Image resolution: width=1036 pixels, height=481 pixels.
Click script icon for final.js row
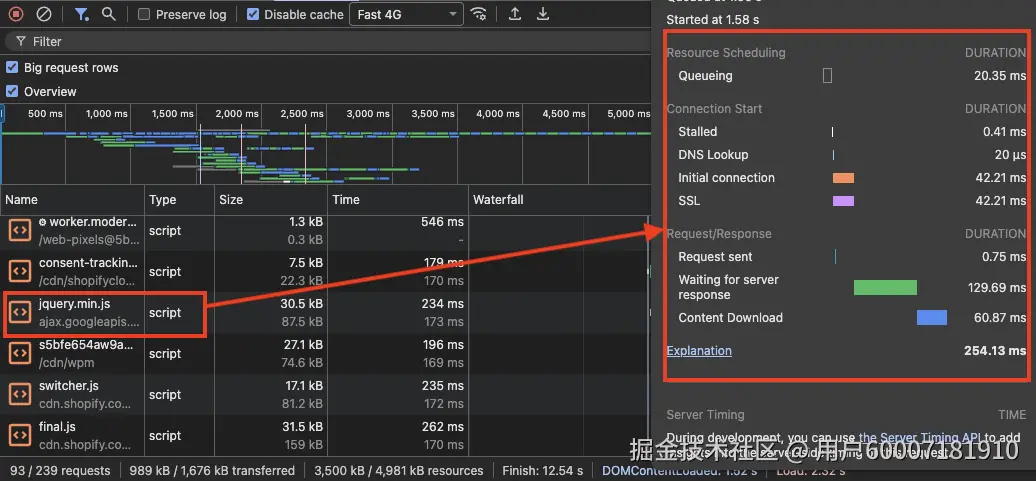20,435
